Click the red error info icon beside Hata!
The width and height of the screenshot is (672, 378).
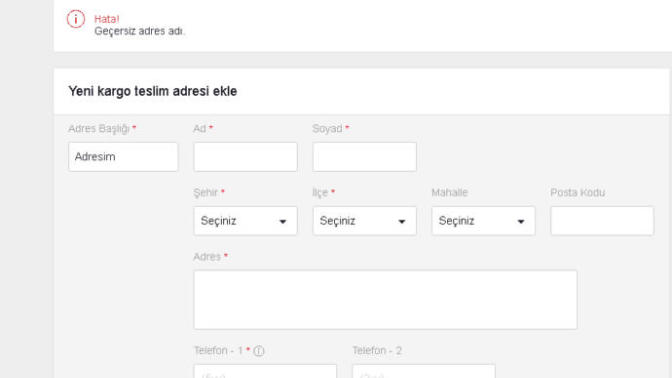pos(76,19)
